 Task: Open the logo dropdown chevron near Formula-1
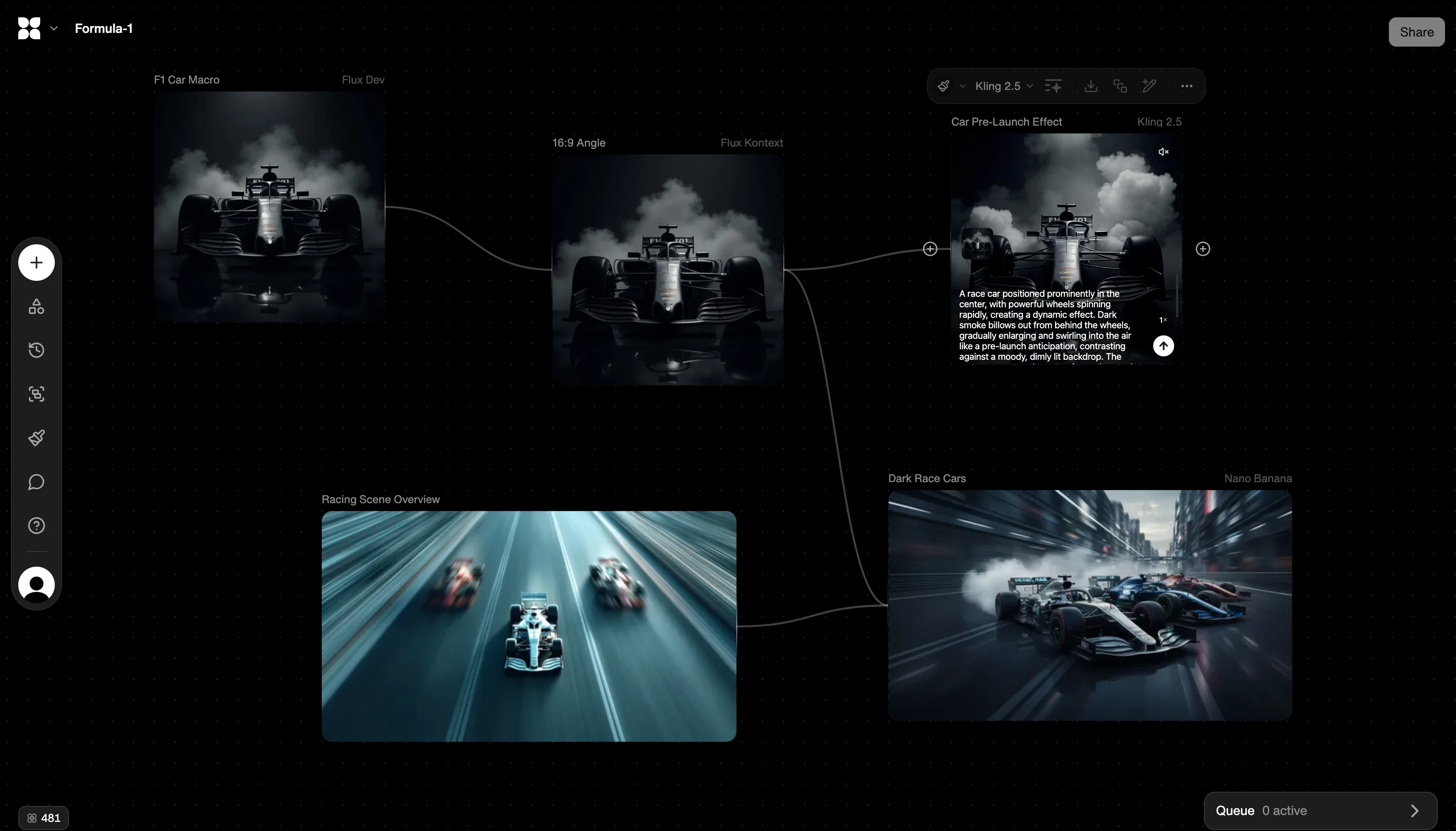coord(53,28)
